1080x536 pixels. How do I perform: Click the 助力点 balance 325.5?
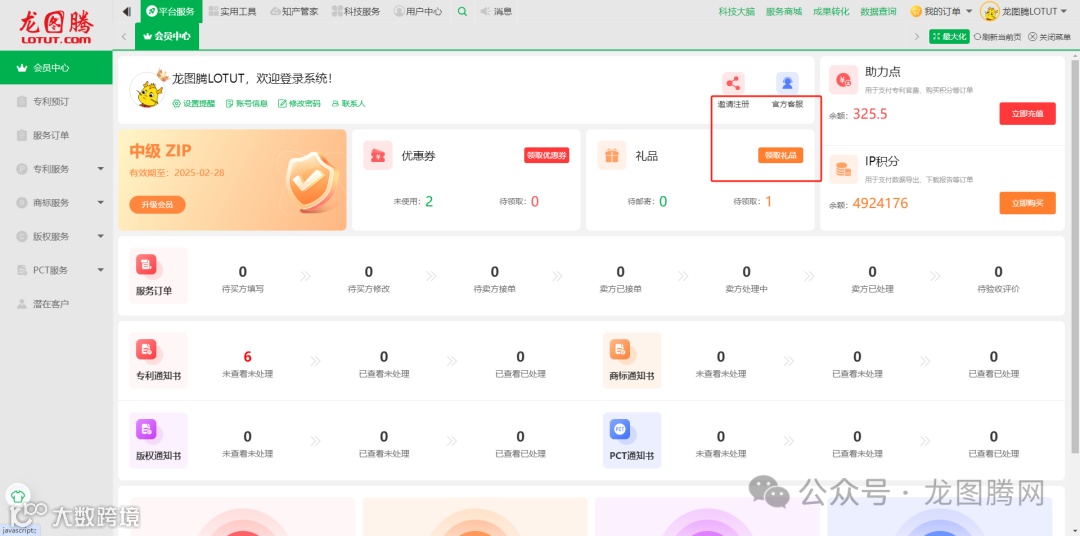[x=870, y=114]
